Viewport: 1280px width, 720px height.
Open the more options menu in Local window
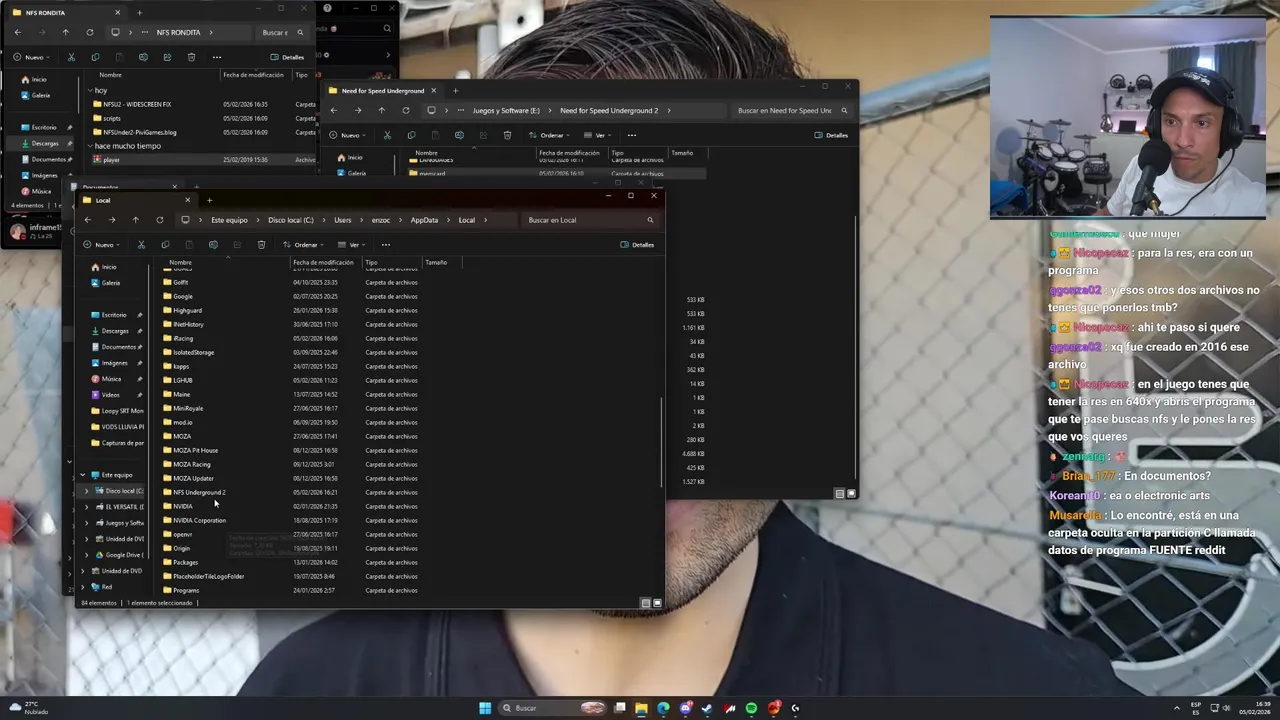coord(386,245)
